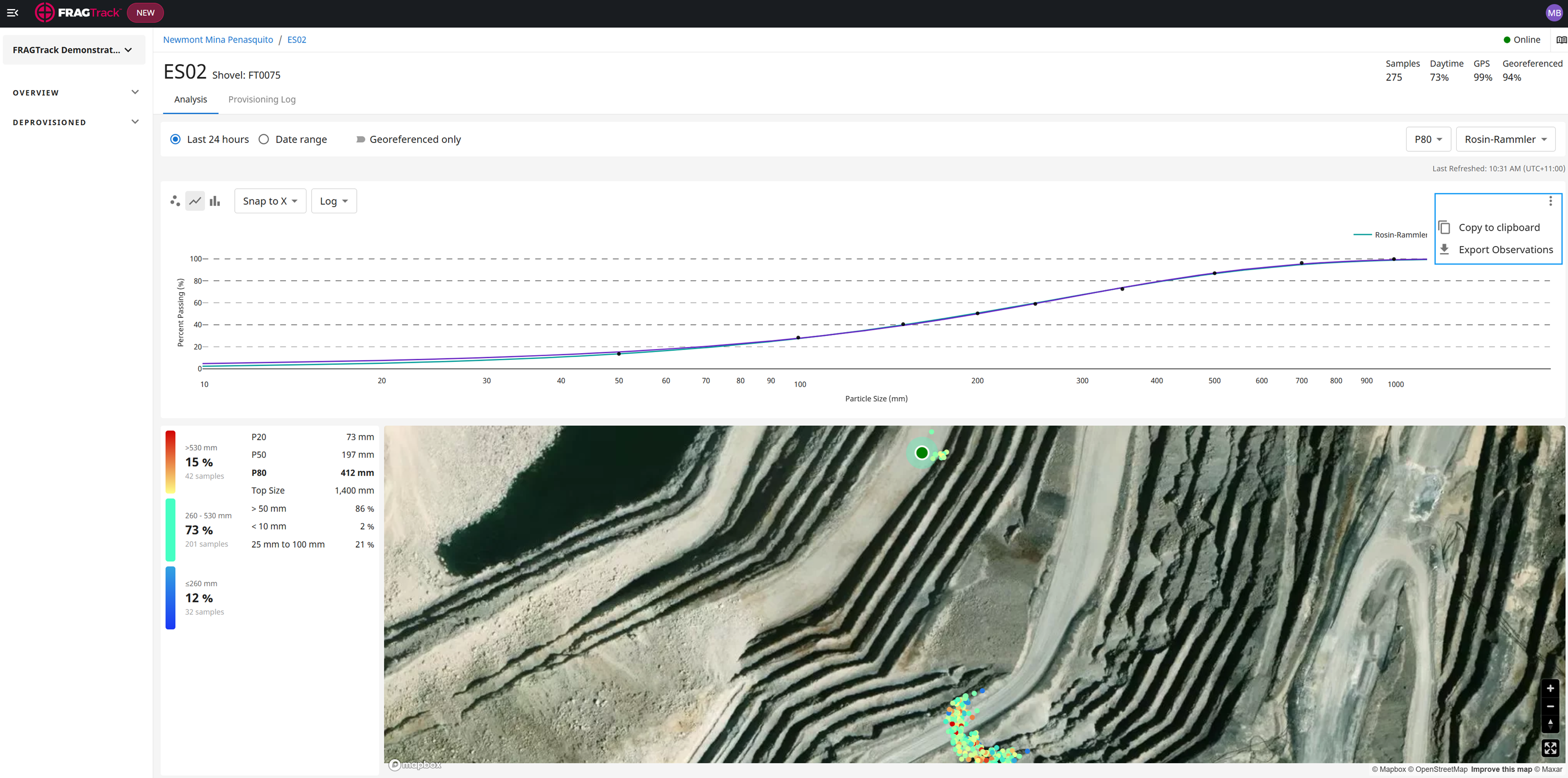Click the Maxar attribution text
1568x778 pixels.
pos(1549,769)
